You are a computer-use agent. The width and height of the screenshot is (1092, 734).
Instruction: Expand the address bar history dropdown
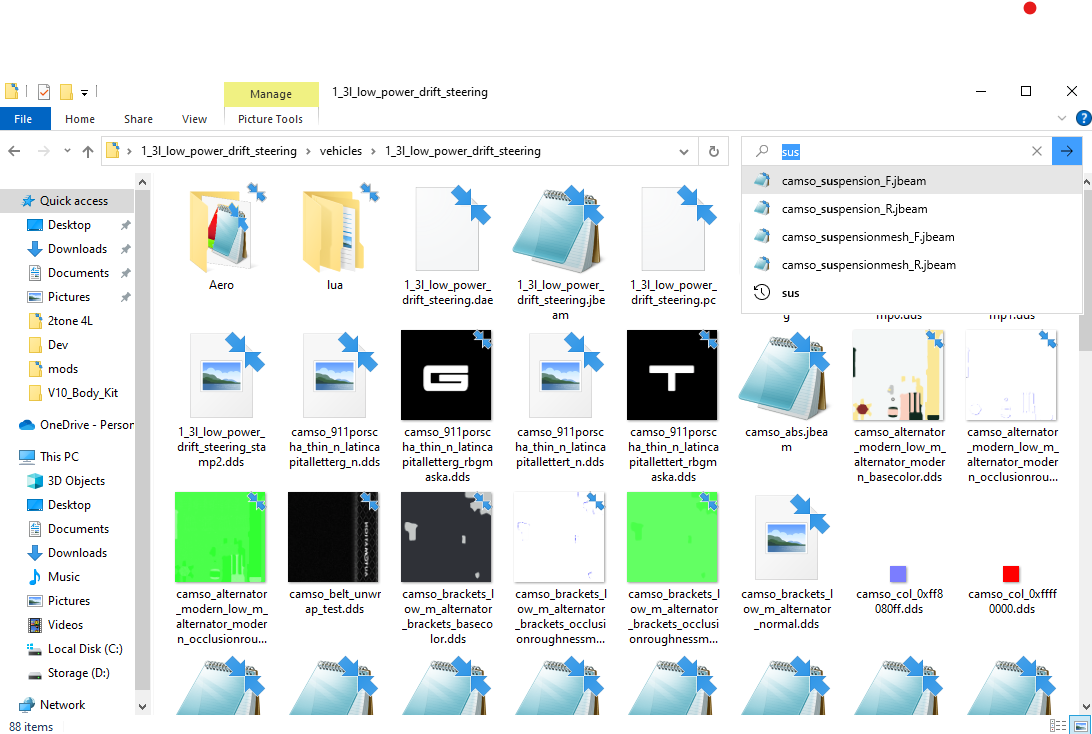(683, 151)
